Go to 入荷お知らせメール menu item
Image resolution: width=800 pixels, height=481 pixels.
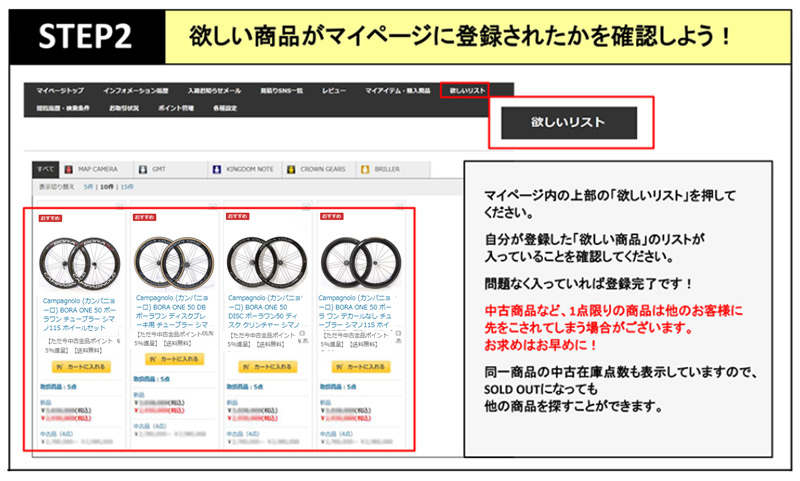(214, 90)
